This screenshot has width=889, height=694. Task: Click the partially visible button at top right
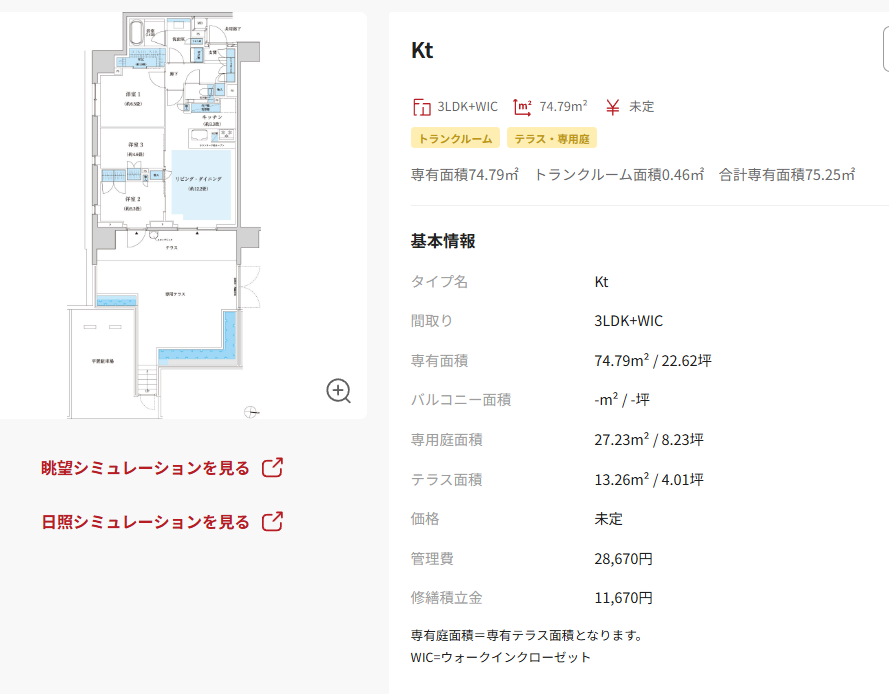885,50
